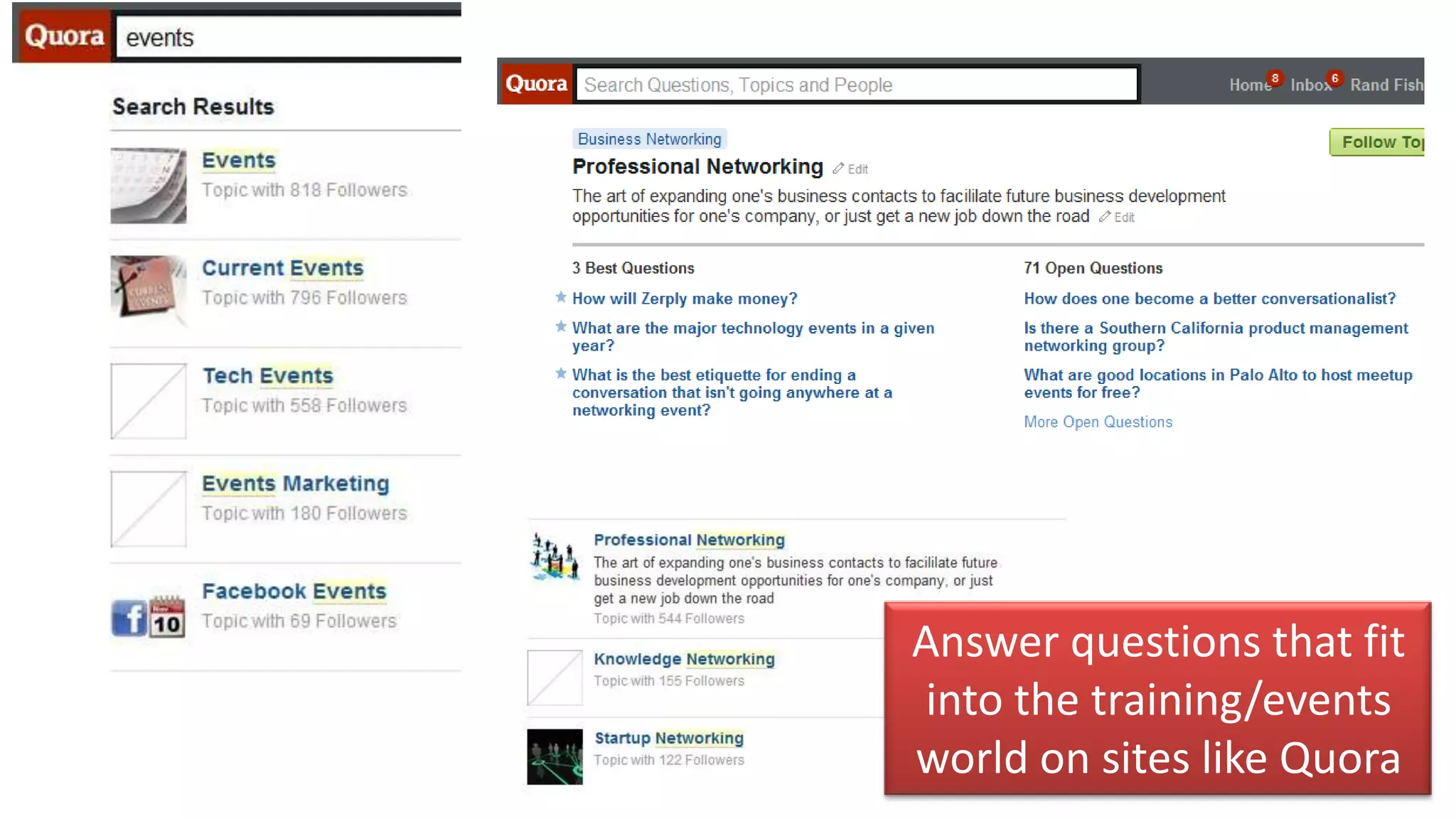Open 'How does one become a better conversationalist?'

click(x=1209, y=299)
